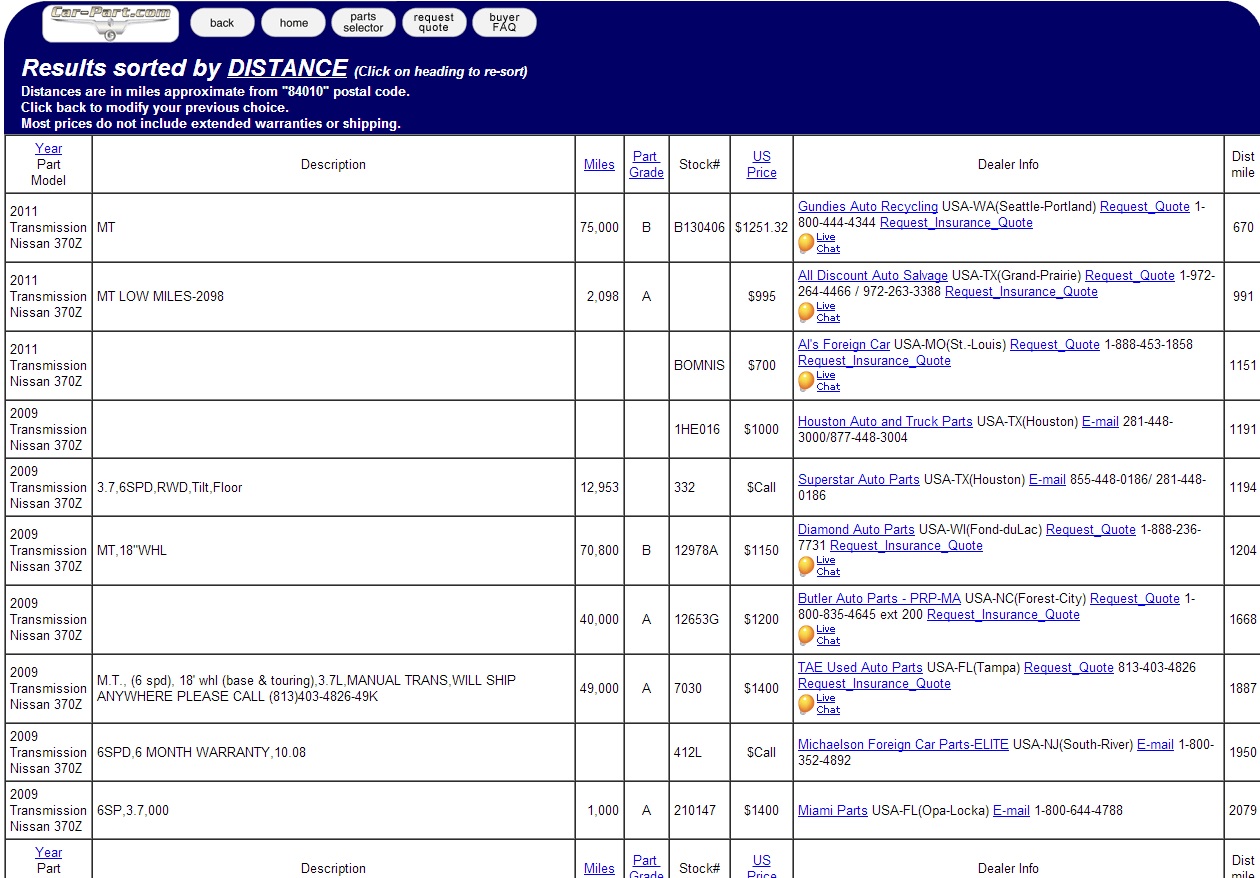Select description '6SPD,6 MONTH WARRANTY,10.08'
Screen dimensions: 1260x878
[x=201, y=753]
